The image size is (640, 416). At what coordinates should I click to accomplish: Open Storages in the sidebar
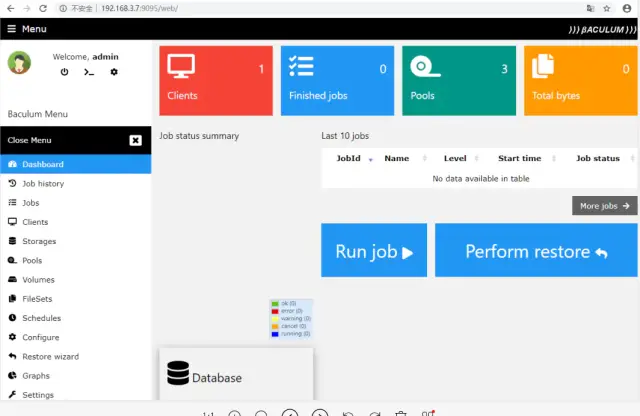pos(76,241)
